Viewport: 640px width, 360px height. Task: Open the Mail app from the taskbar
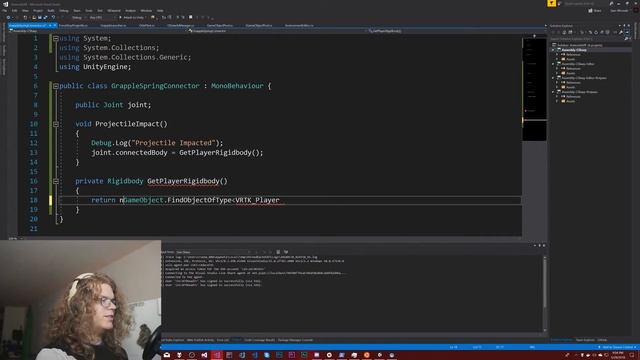(167, 355)
